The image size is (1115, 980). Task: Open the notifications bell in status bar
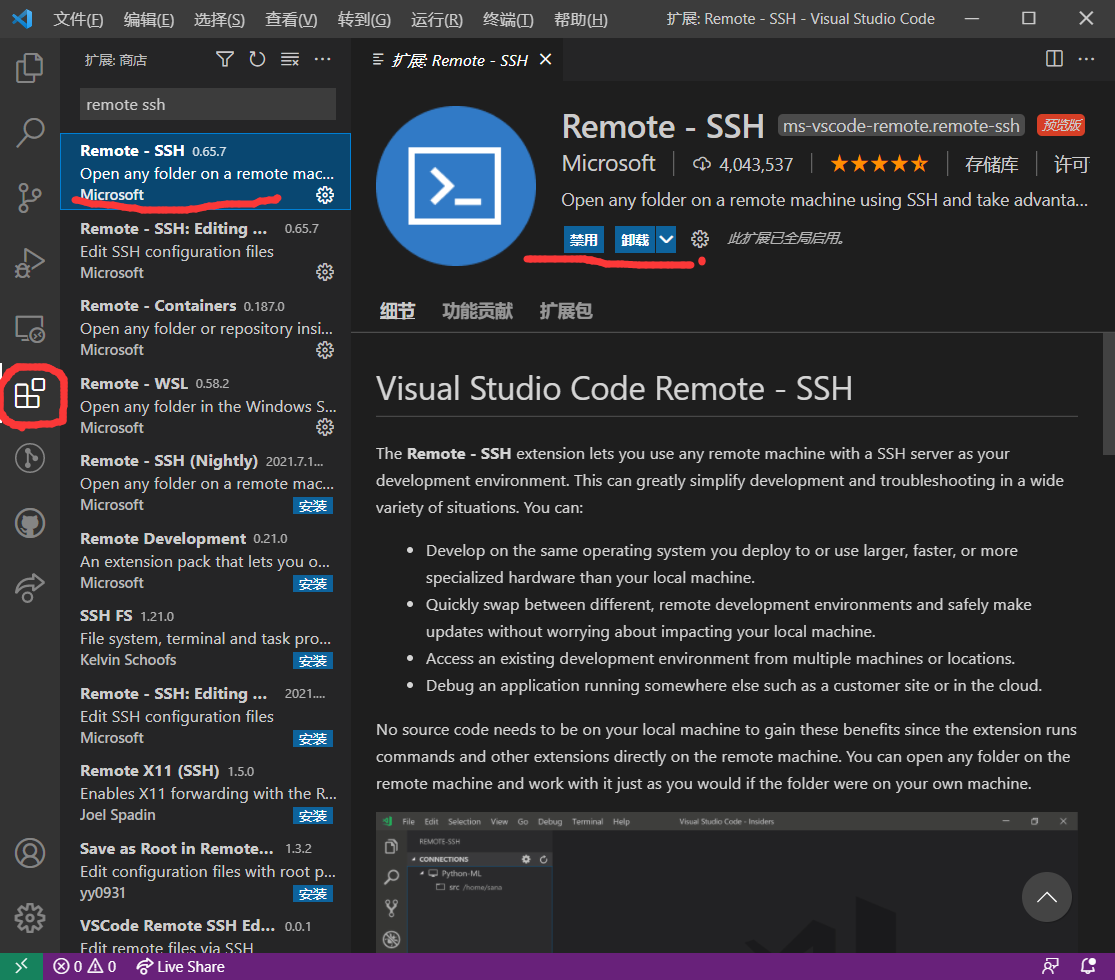coord(1088,966)
